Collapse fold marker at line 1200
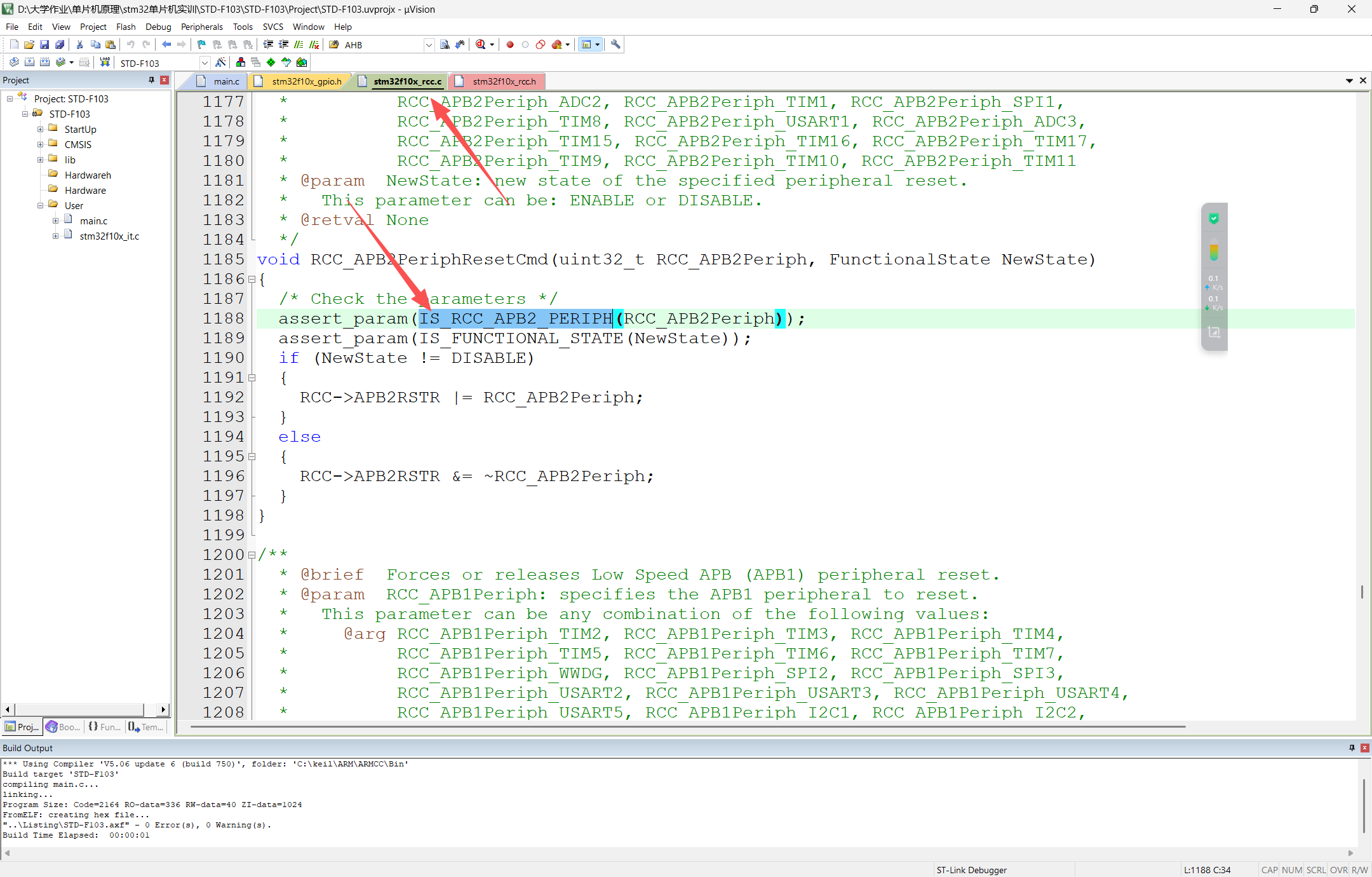Screen dimensions: 1372x877 tap(252, 555)
